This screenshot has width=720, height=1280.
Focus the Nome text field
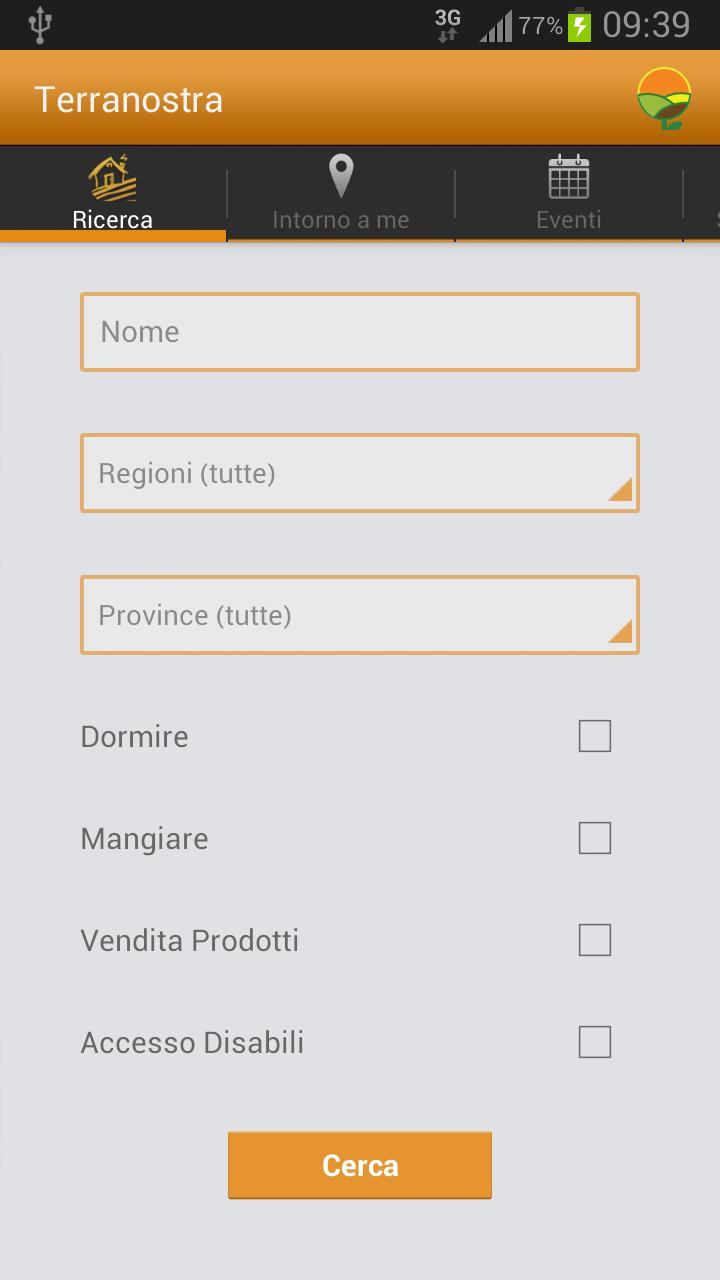tap(360, 332)
